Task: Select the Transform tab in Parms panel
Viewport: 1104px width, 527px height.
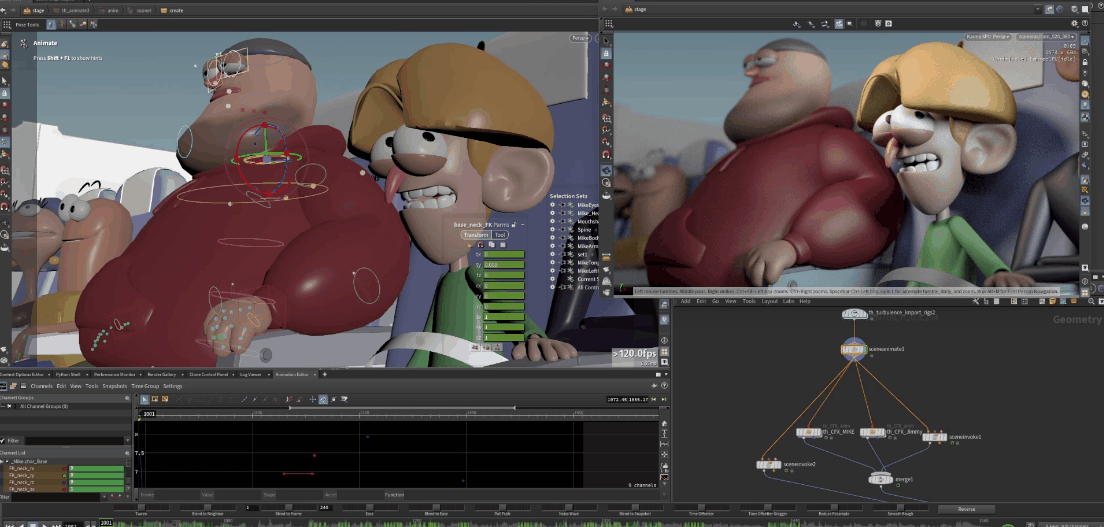Action: [475, 235]
